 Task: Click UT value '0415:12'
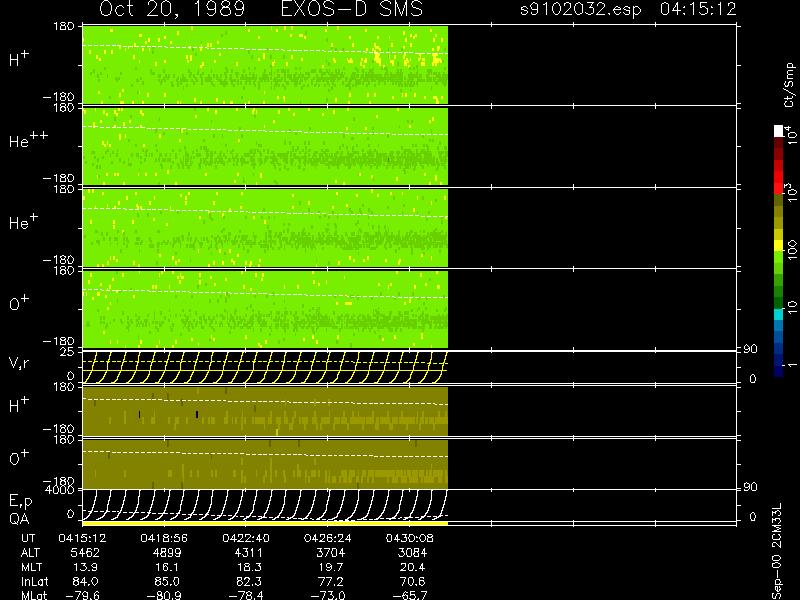pyautogui.click(x=82, y=538)
